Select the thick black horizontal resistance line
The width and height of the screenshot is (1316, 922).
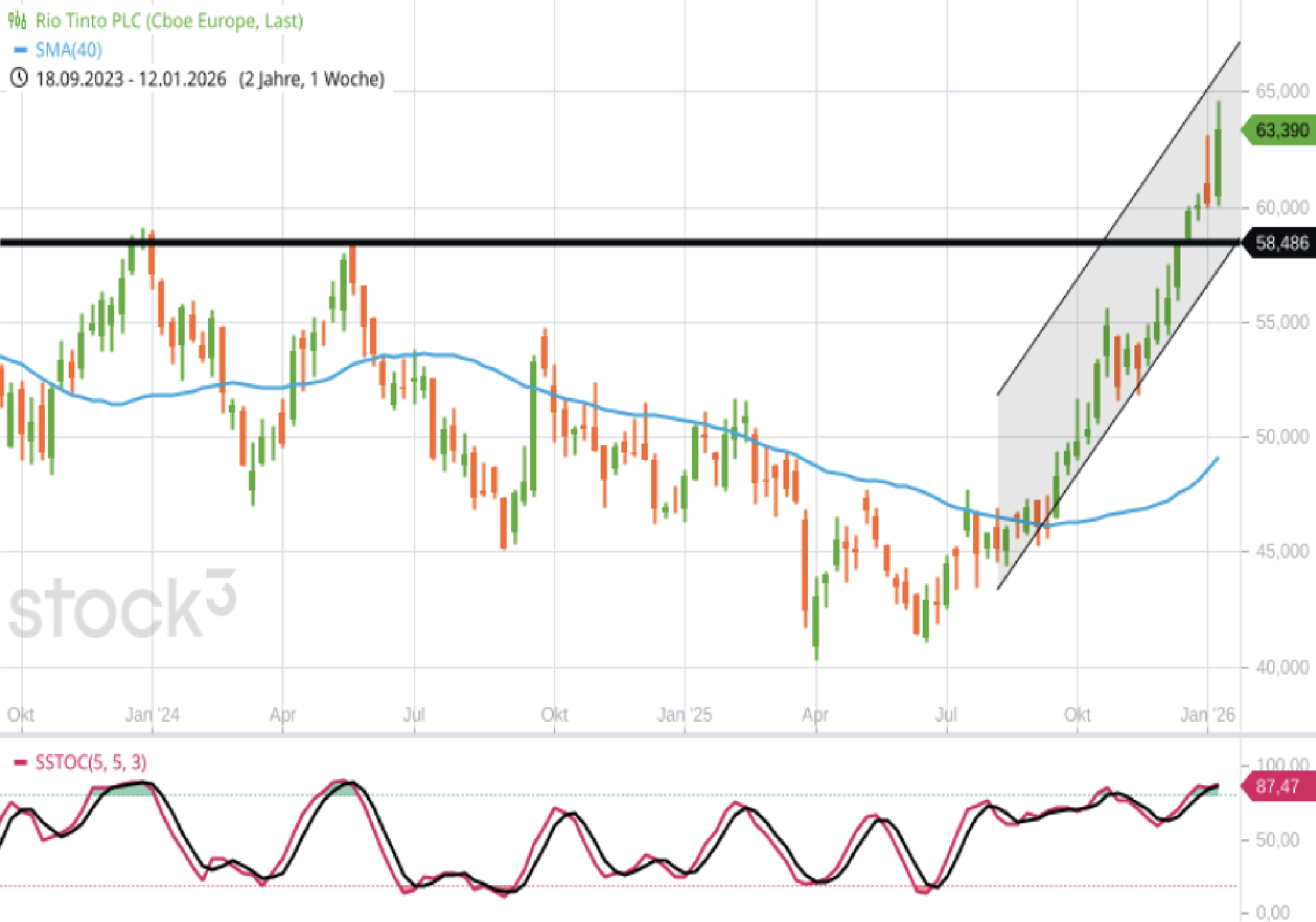point(614,242)
